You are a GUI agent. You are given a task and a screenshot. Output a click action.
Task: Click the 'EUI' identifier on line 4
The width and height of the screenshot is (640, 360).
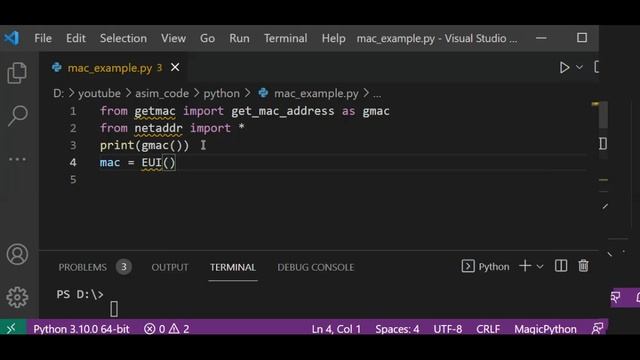(151, 162)
